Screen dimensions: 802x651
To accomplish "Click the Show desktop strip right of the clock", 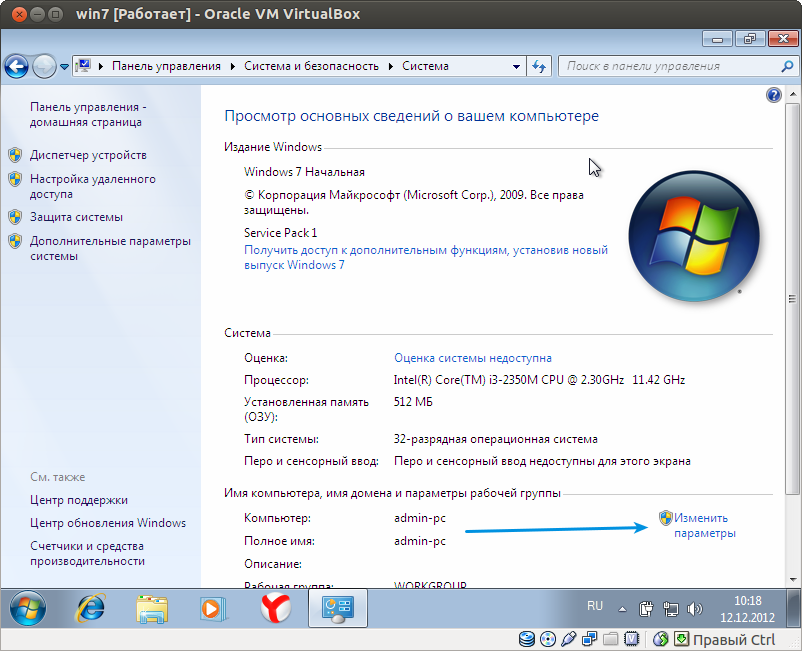I will point(794,608).
